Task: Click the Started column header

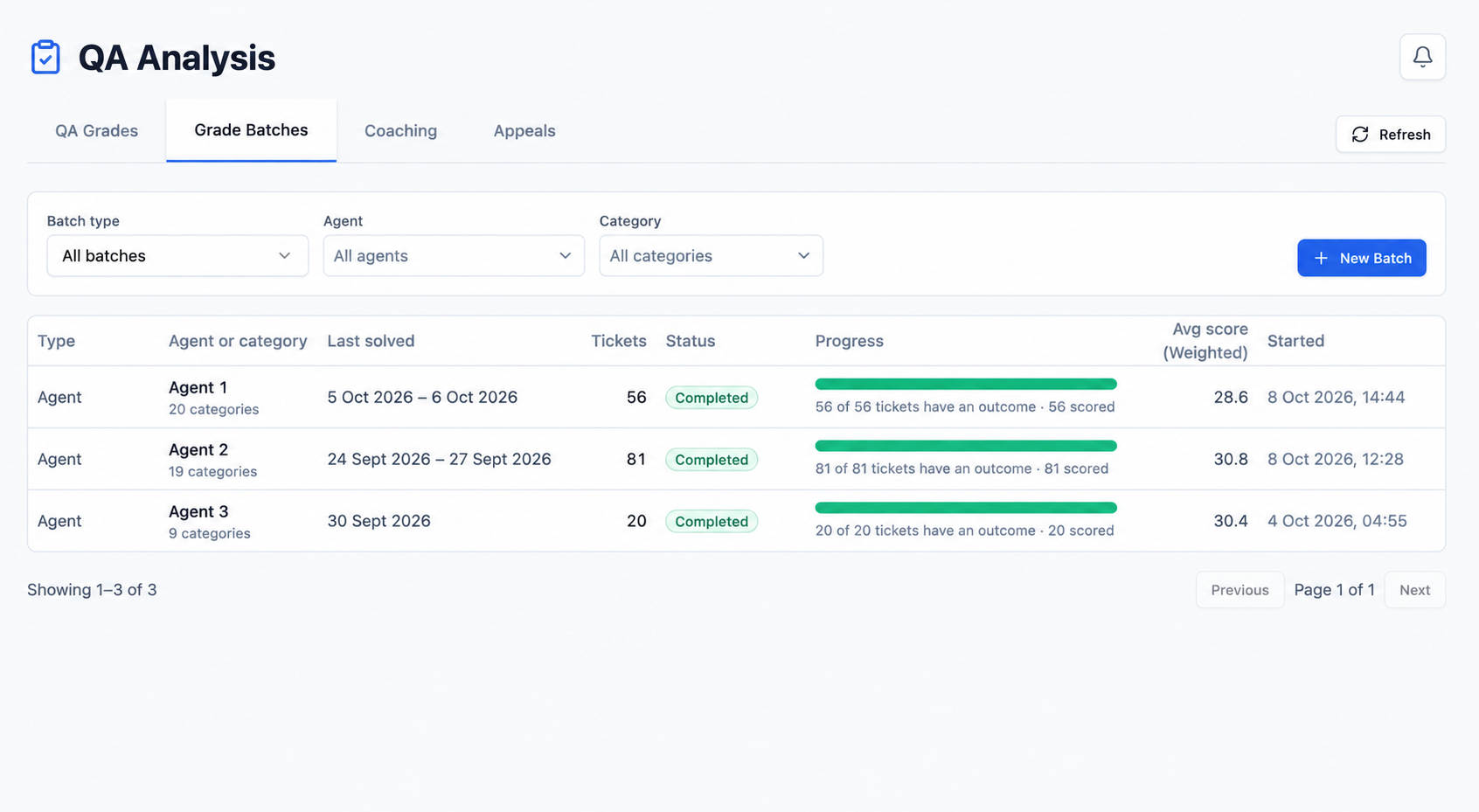Action: pos(1295,341)
